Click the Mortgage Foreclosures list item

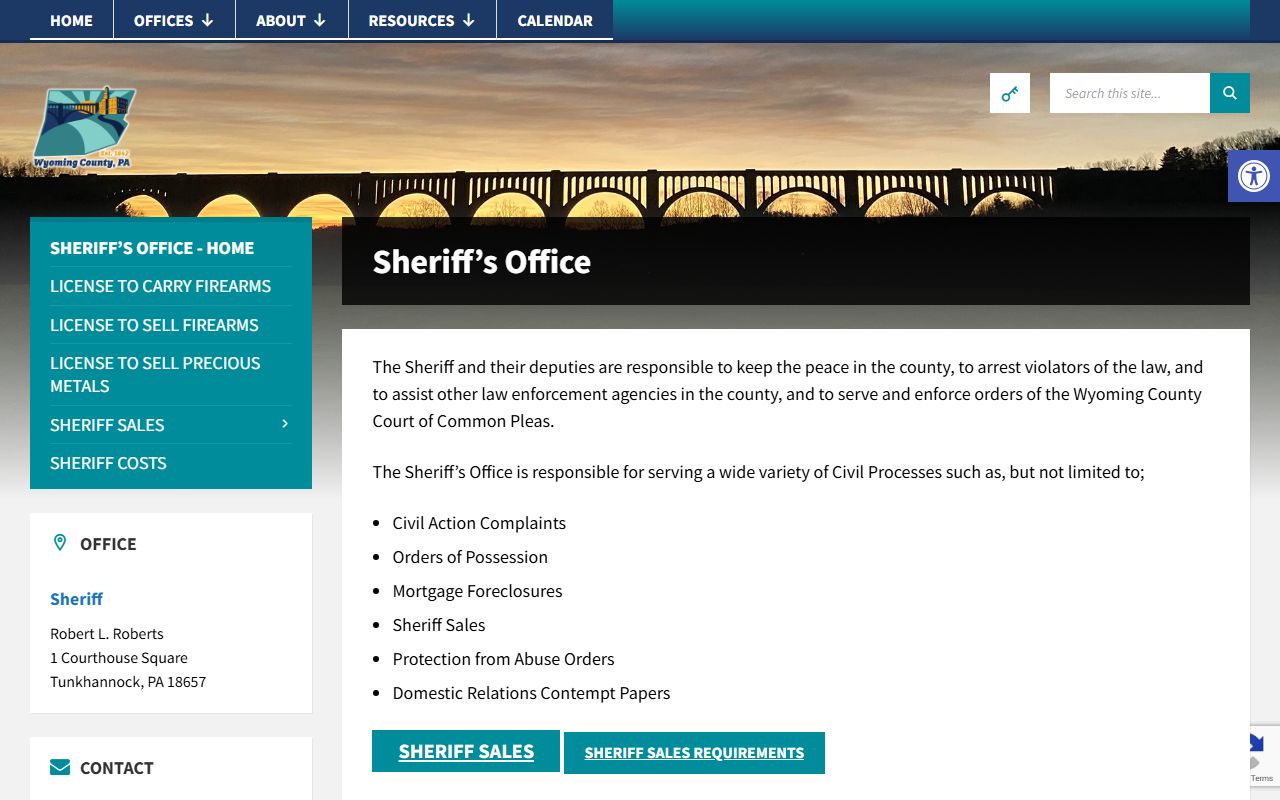click(x=477, y=591)
